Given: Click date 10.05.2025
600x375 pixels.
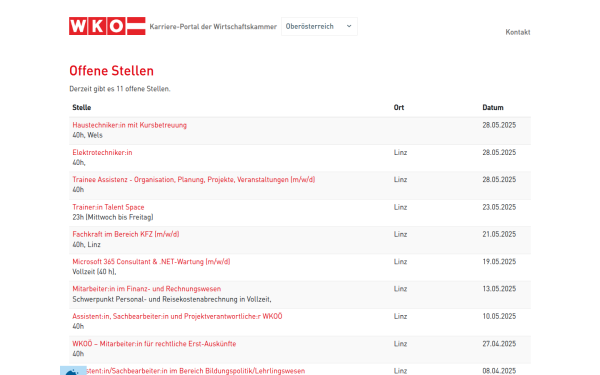Looking at the screenshot, I should tap(499, 316).
